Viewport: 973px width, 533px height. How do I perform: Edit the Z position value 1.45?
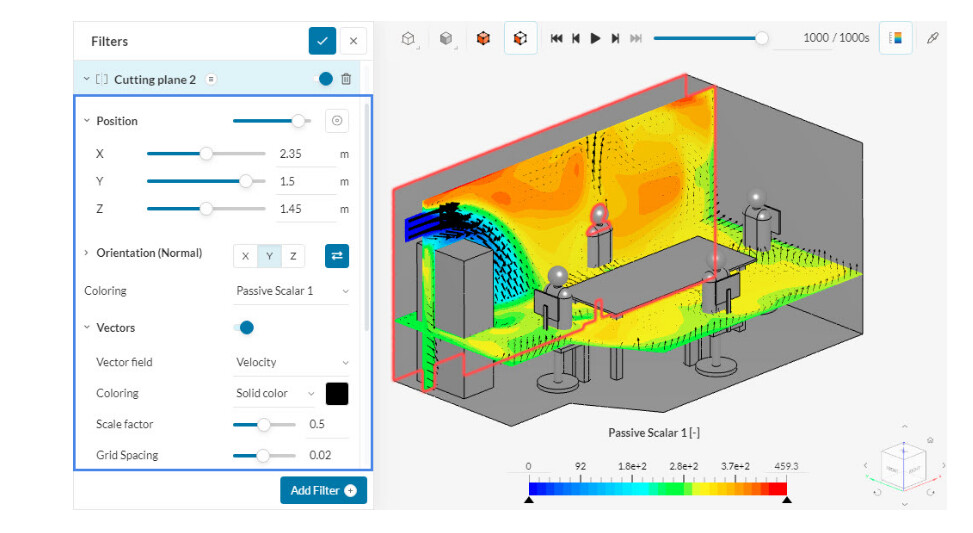click(x=304, y=209)
